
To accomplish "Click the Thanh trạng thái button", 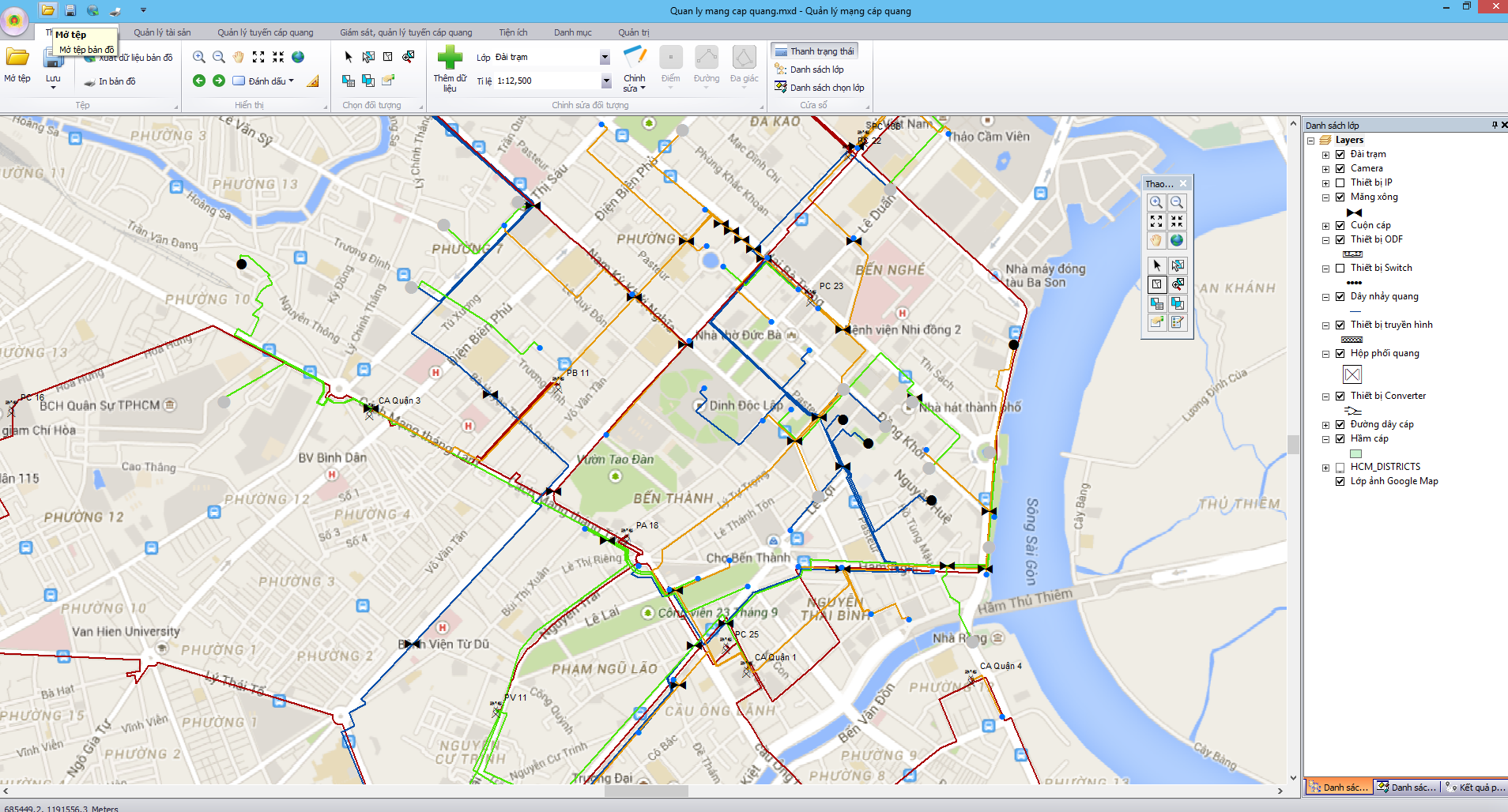I will point(814,51).
